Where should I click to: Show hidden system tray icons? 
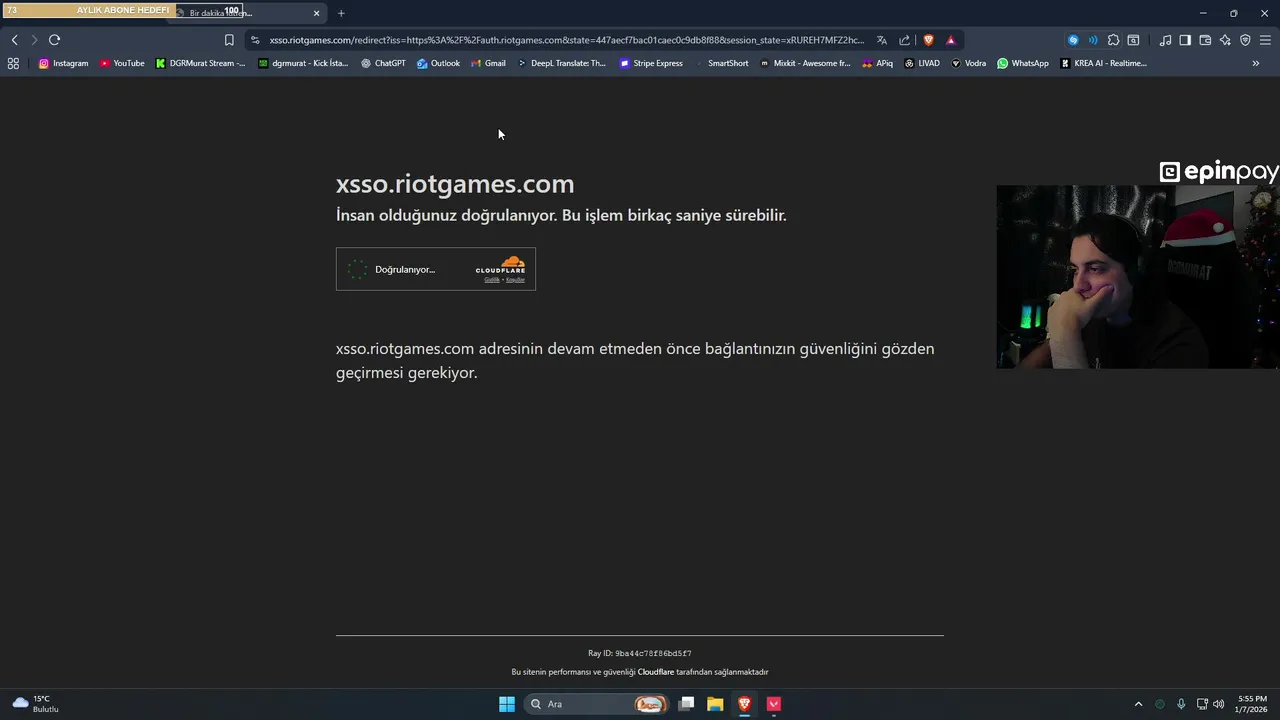coord(1138,704)
